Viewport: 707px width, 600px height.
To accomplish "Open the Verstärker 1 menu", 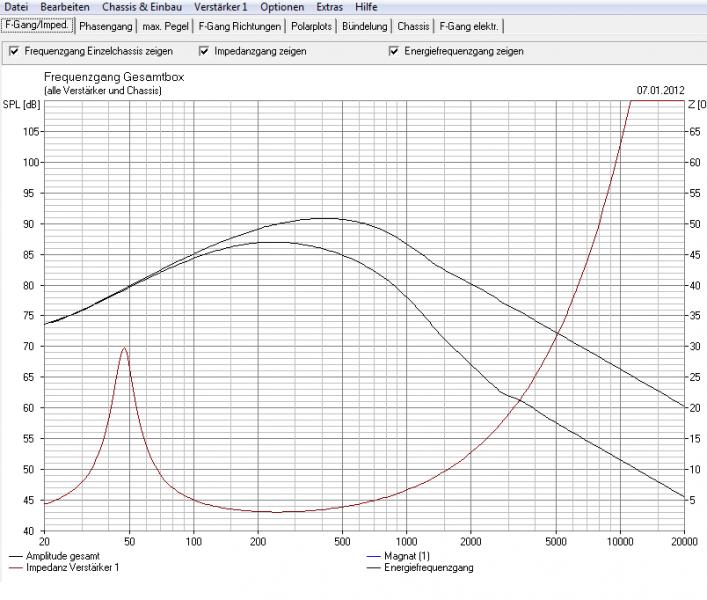I will [x=222, y=7].
